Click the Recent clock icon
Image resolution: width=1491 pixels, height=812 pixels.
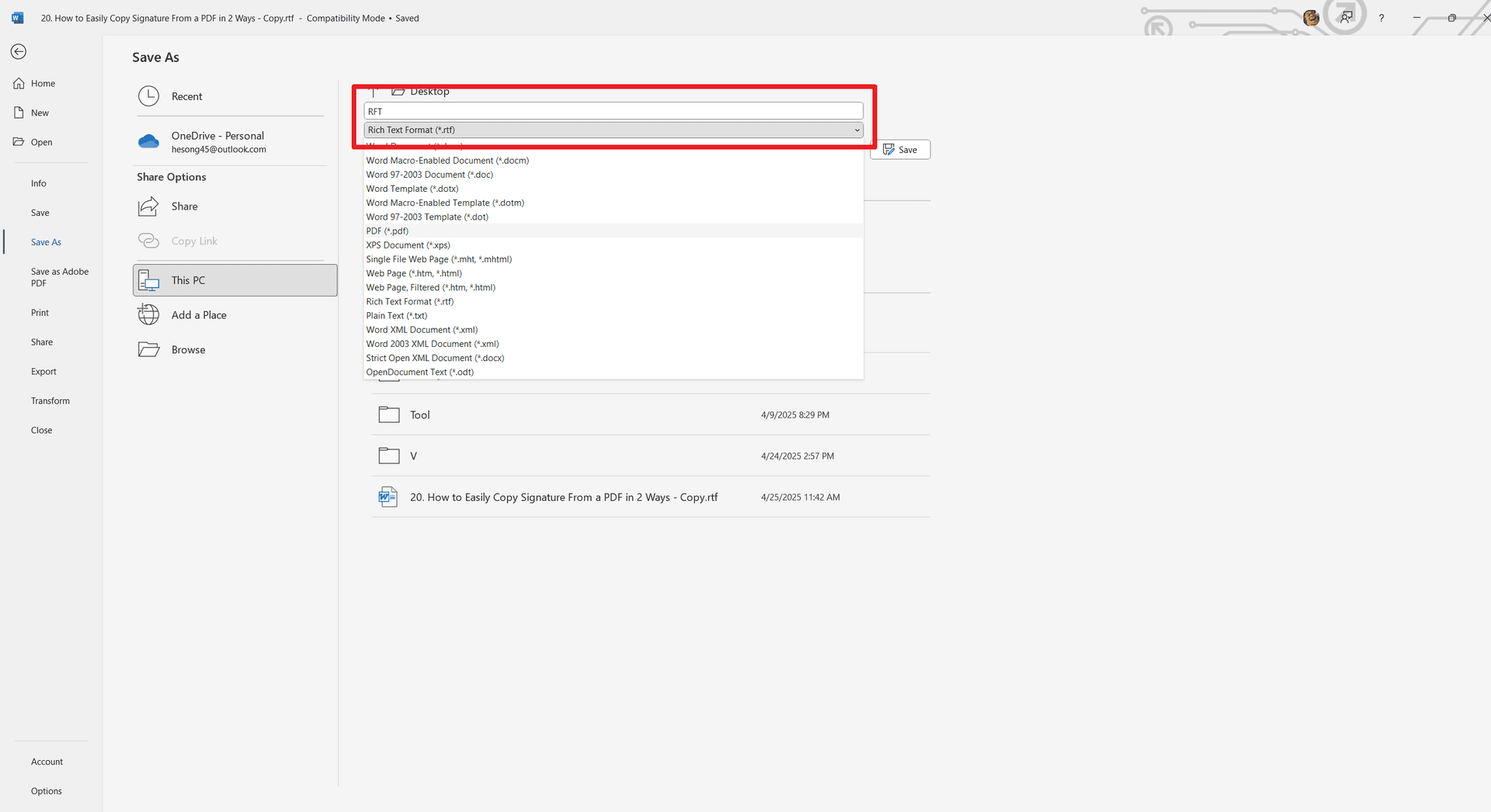point(148,96)
